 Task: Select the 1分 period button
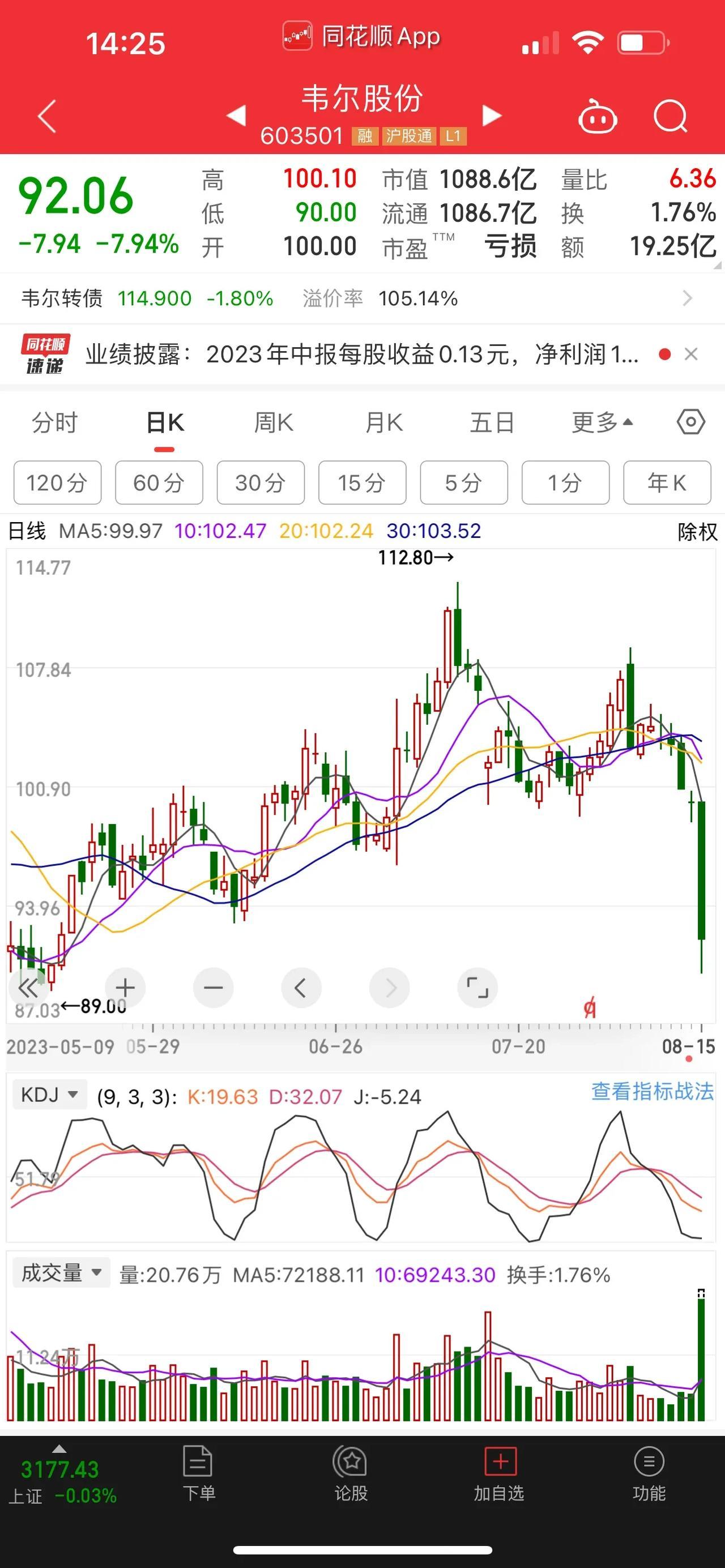565,482
